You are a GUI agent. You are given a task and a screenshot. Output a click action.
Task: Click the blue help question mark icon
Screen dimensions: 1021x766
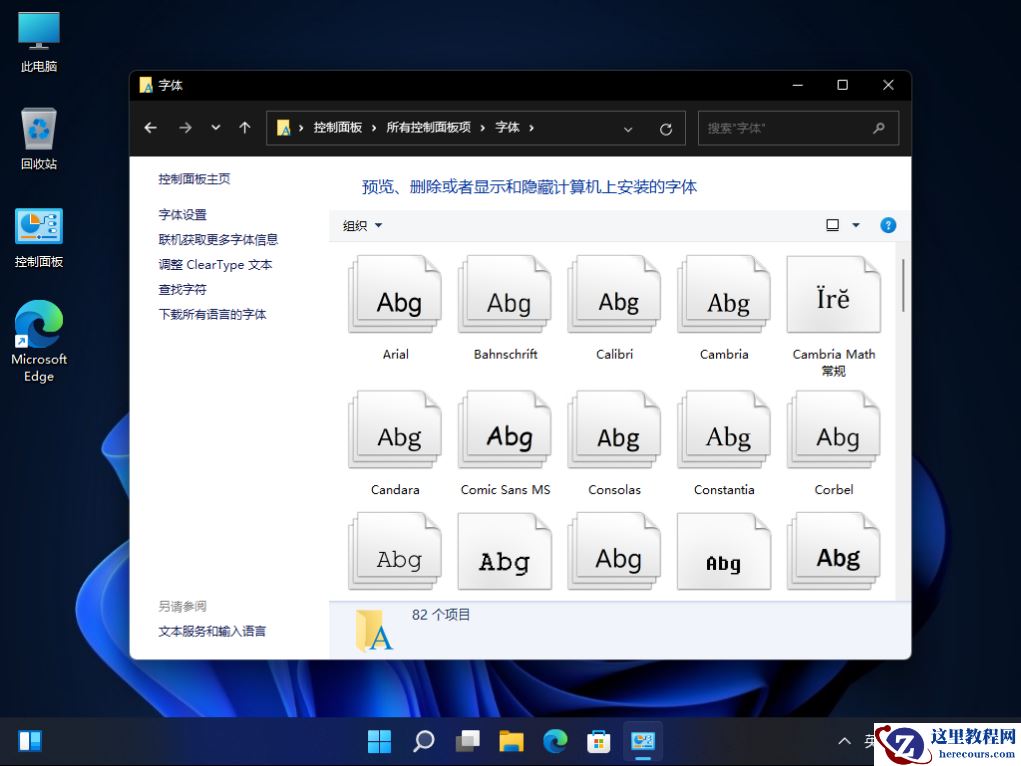click(x=888, y=225)
